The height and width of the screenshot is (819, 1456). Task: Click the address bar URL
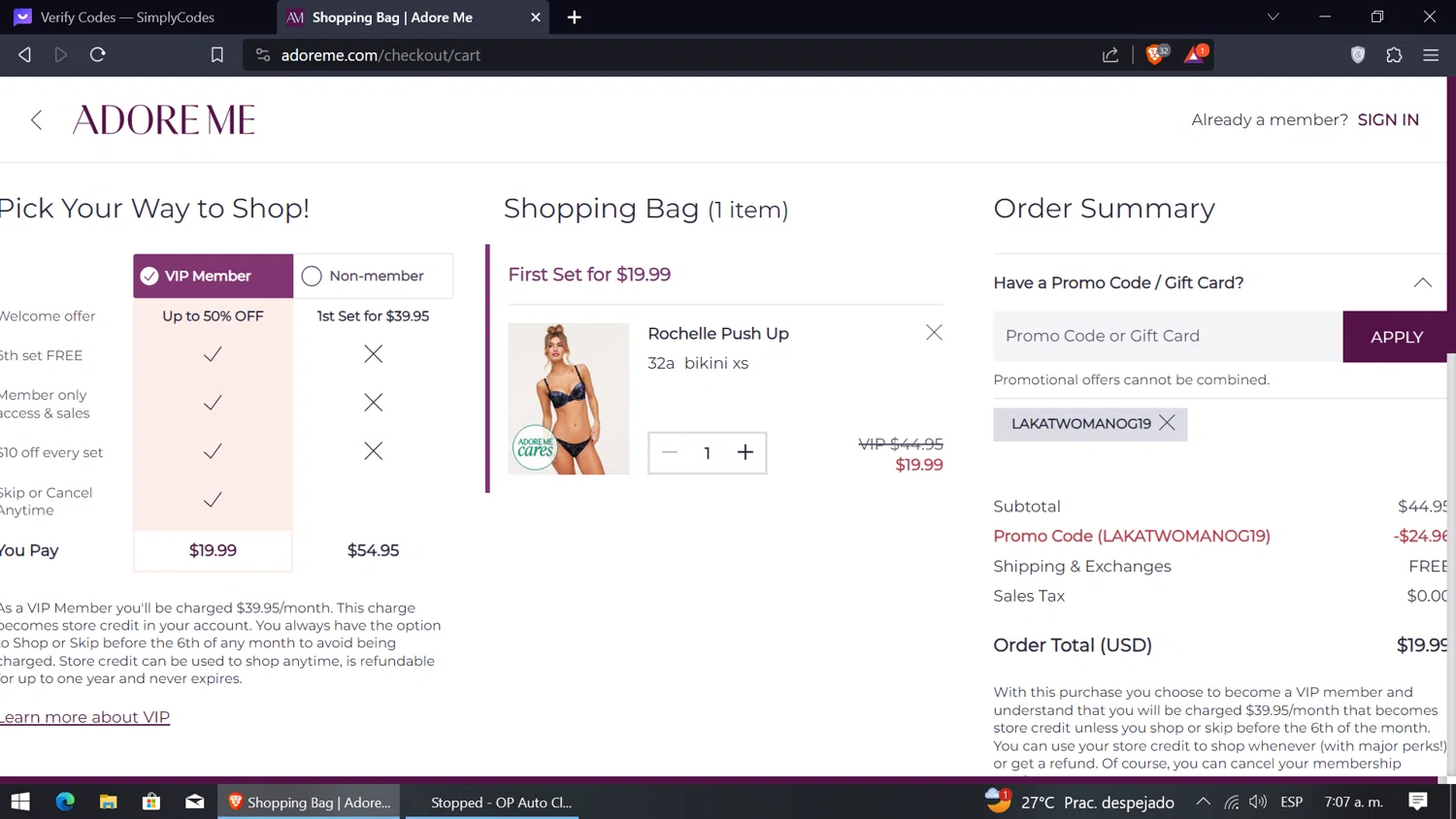[x=381, y=55]
